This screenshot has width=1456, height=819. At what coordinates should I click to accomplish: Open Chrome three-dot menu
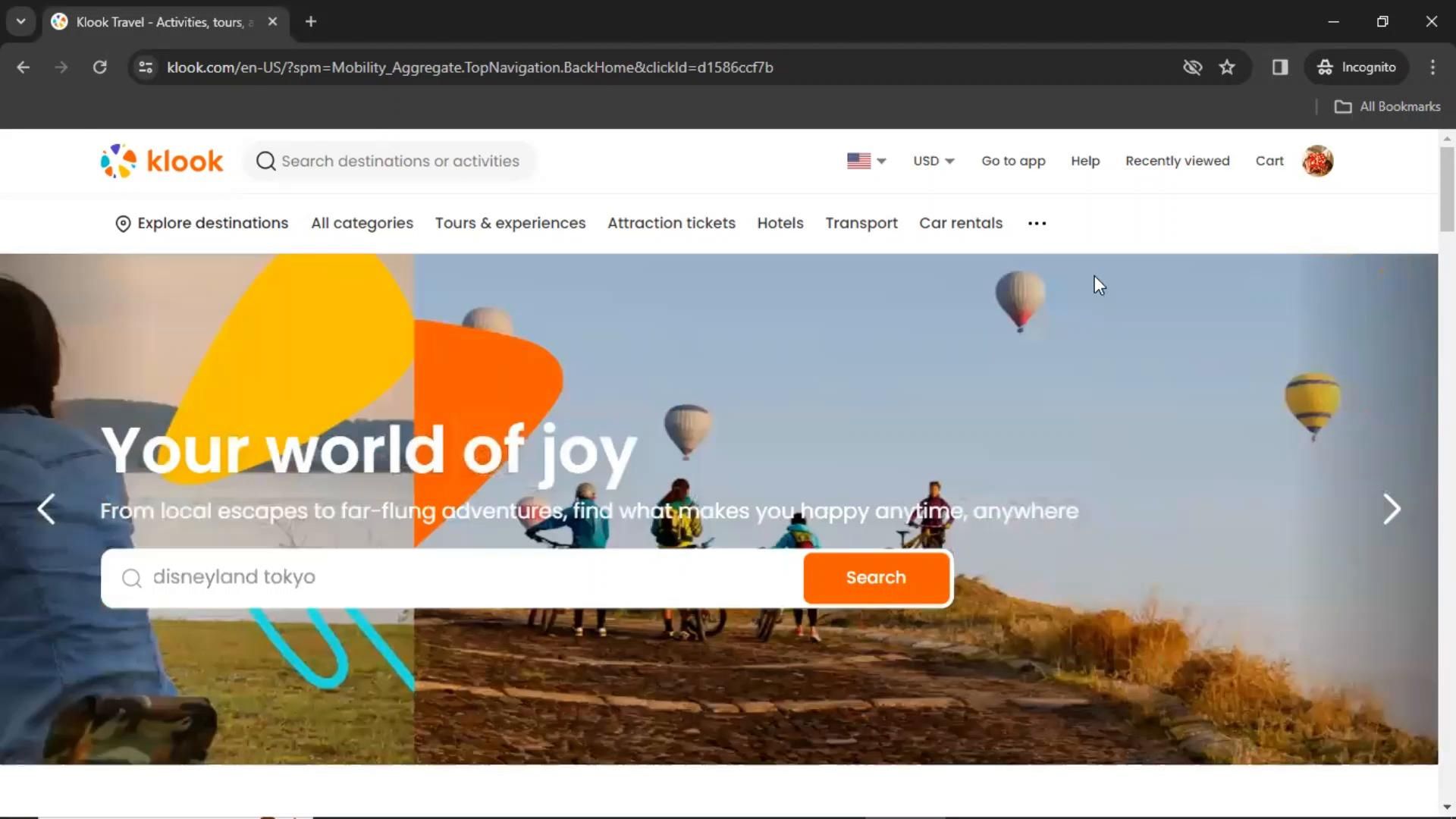[x=1432, y=67]
